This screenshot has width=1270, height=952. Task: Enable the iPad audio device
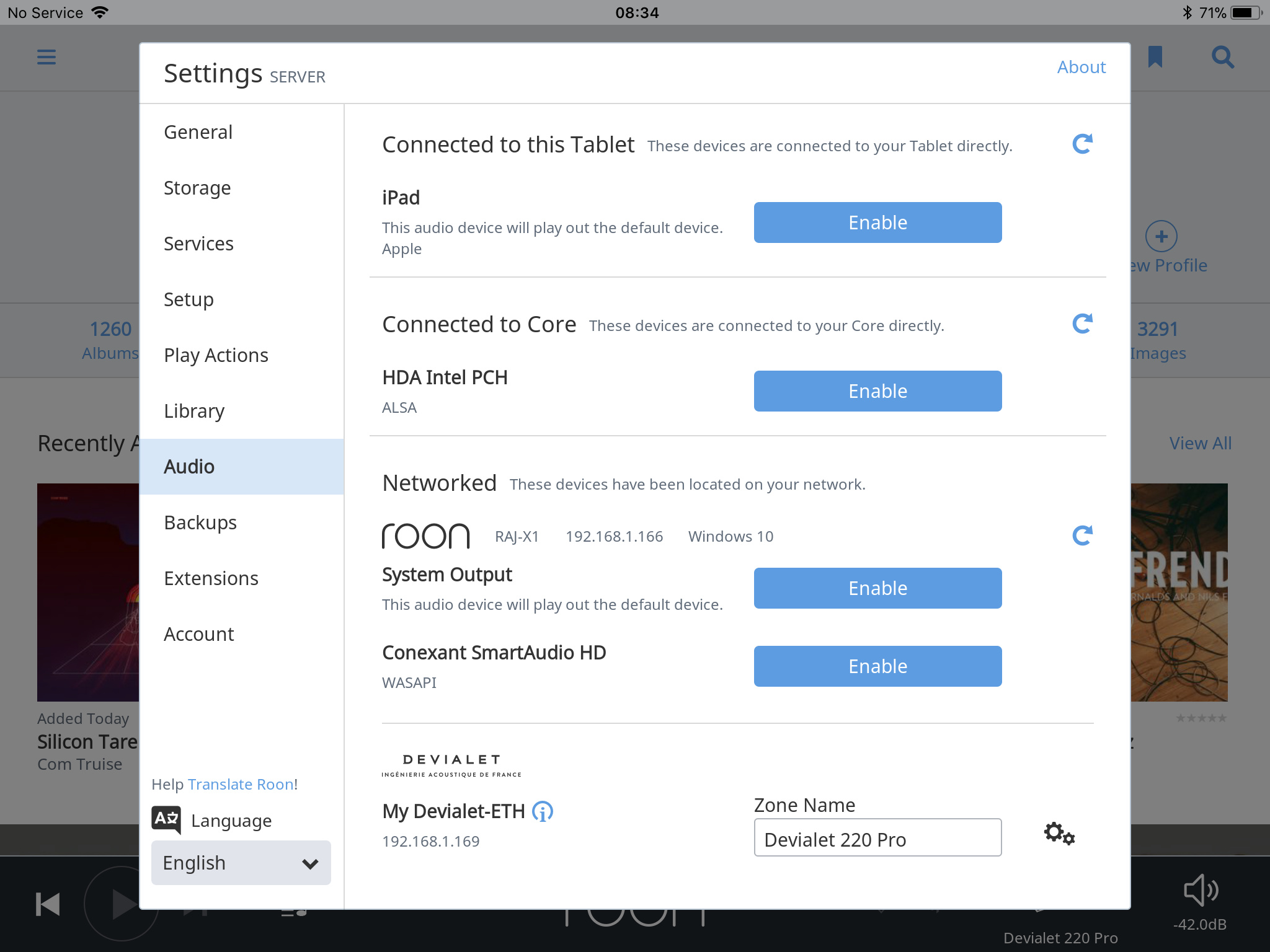click(877, 223)
